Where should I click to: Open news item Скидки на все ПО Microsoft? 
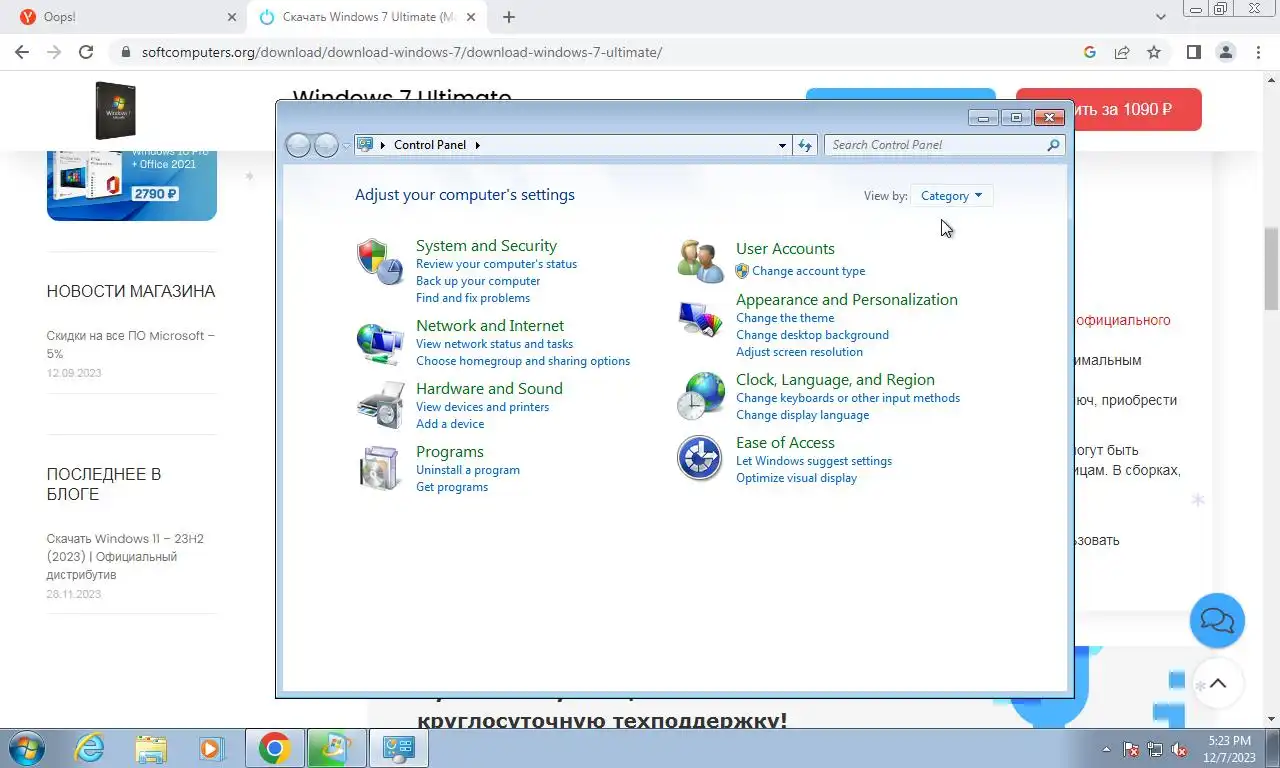(130, 344)
